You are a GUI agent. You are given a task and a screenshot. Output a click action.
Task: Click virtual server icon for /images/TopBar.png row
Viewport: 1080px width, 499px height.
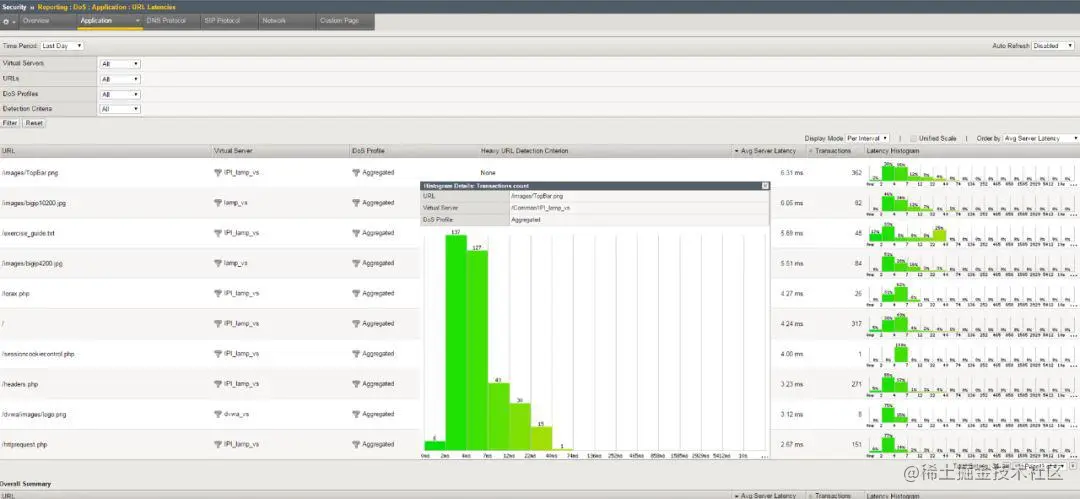click(x=218, y=172)
